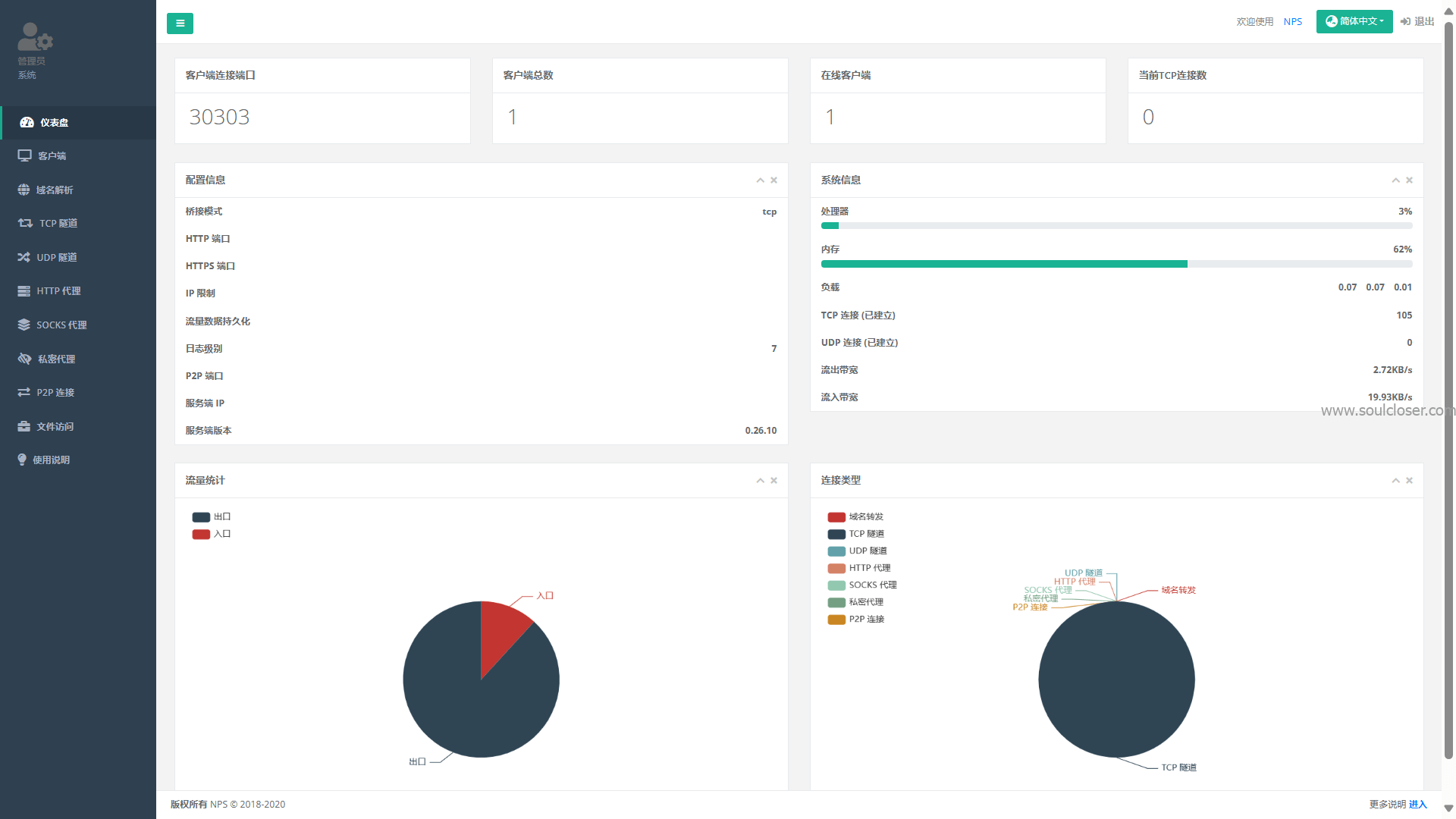The width and height of the screenshot is (1456, 819).
Task: Open the 简体中文 language dropdown
Action: [1354, 21]
